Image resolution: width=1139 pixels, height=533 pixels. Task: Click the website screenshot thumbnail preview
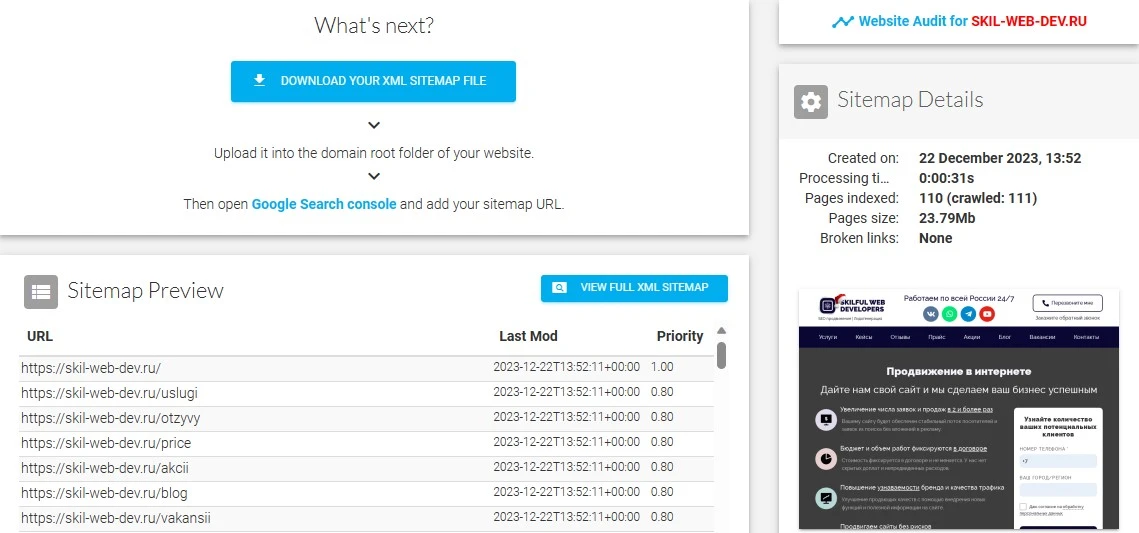pyautogui.click(x=959, y=409)
